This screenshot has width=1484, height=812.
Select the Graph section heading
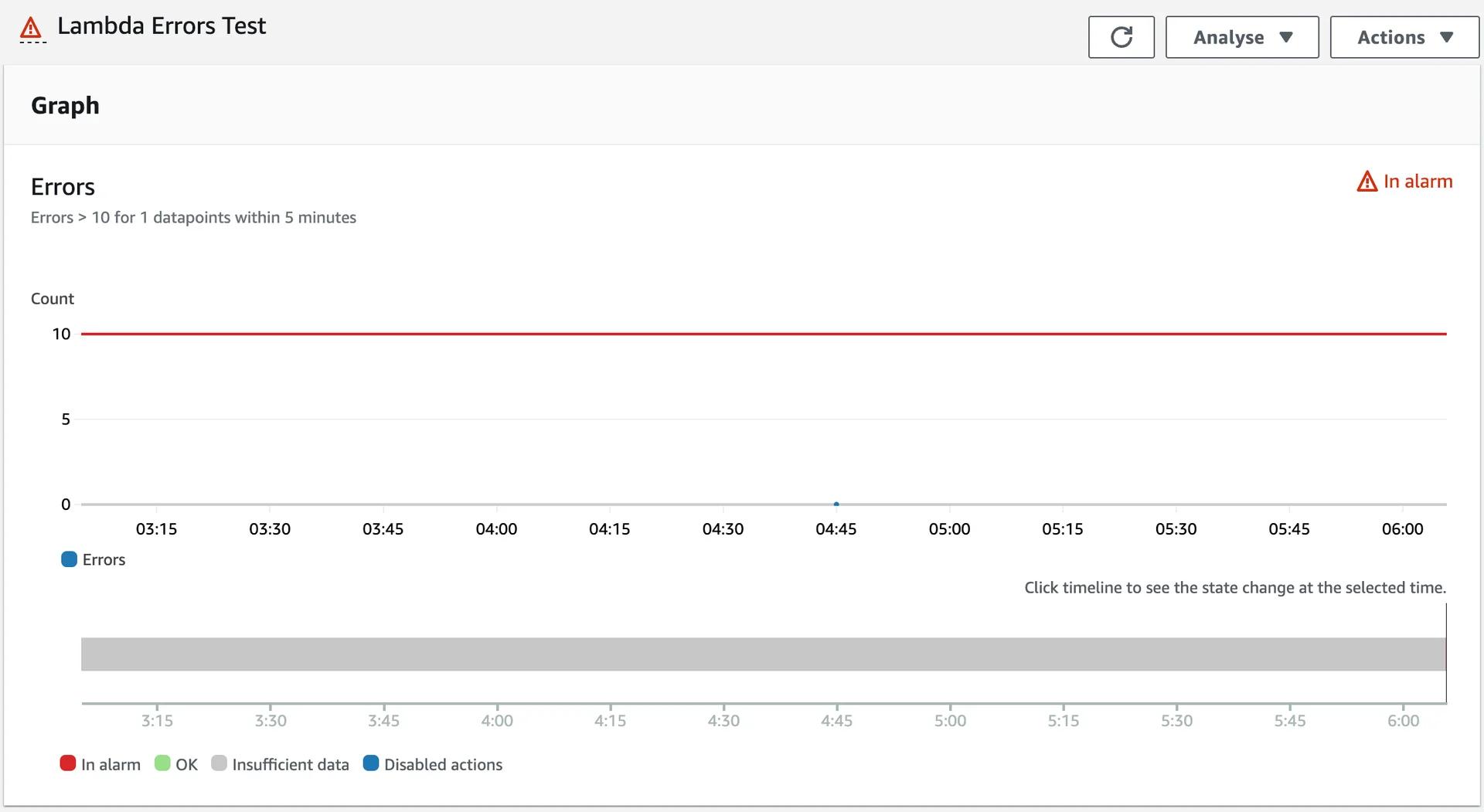pyautogui.click(x=65, y=105)
